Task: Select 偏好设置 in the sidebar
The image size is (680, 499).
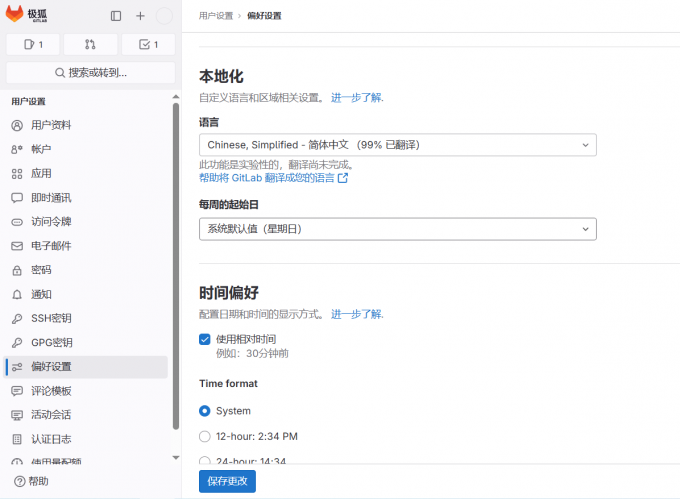Action: [x=85, y=367]
